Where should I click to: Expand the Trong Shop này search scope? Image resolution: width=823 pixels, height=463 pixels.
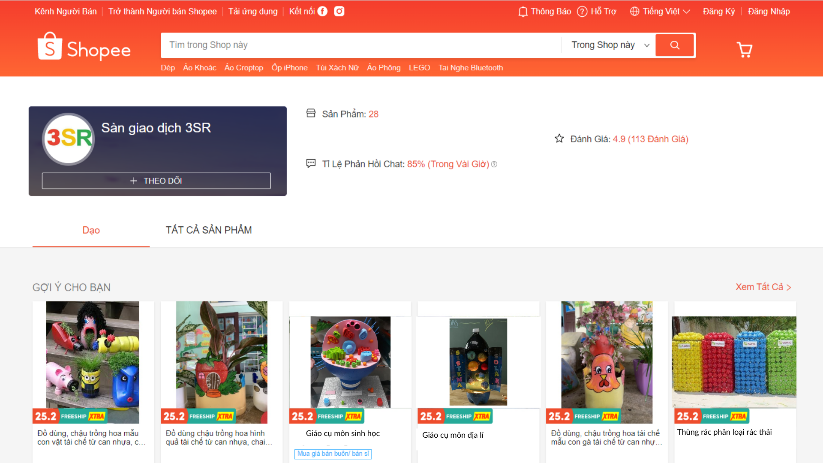point(610,45)
